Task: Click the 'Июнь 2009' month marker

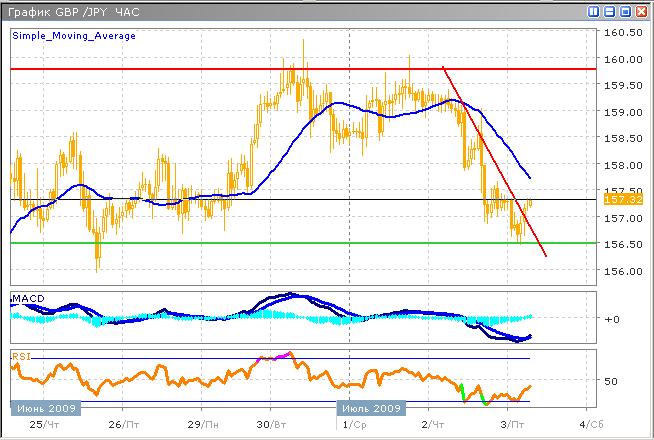Action: tap(45, 409)
